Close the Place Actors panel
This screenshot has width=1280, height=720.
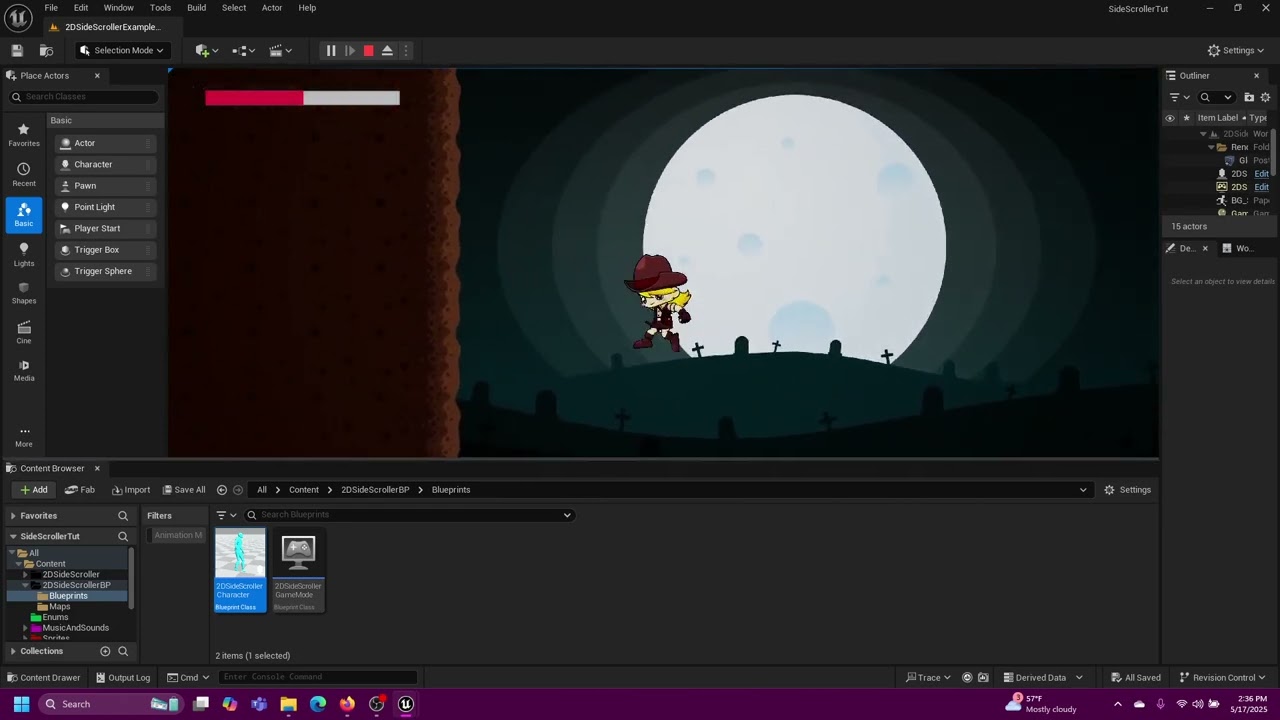97,76
